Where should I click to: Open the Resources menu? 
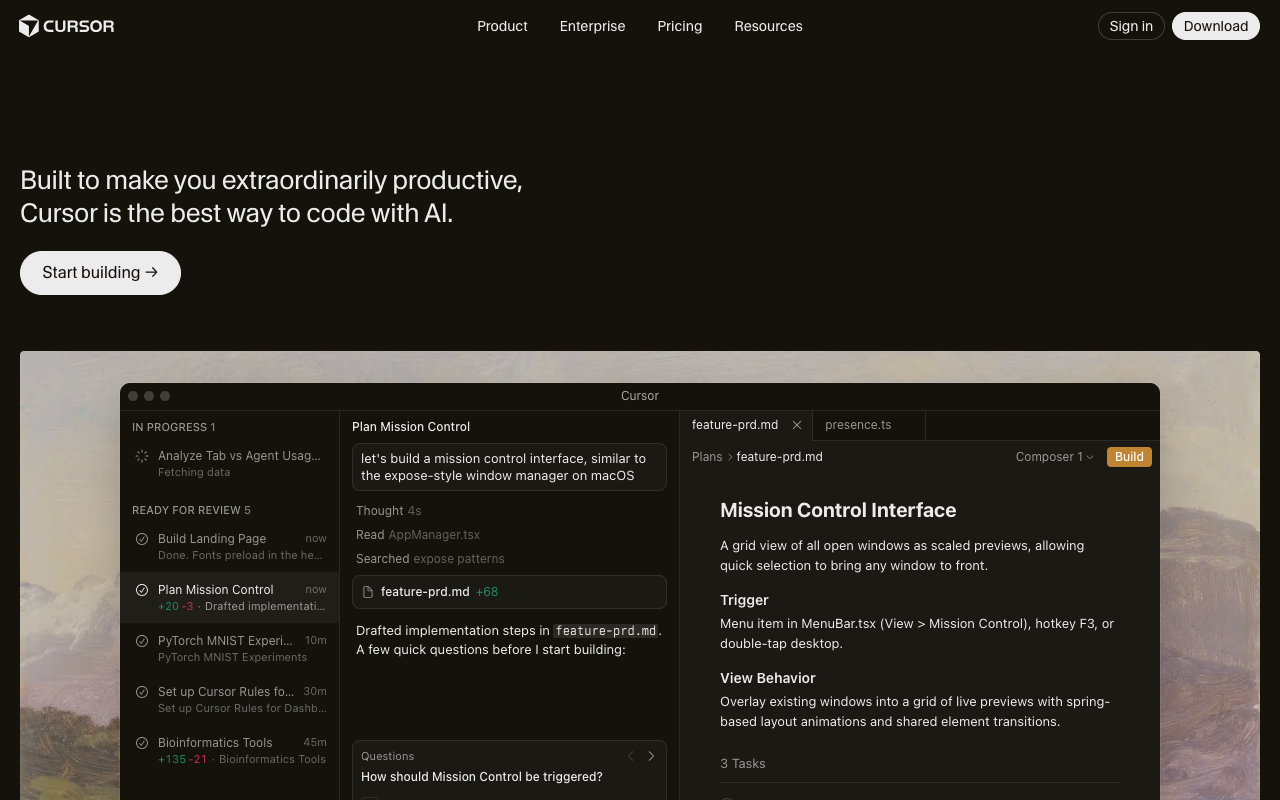click(768, 26)
